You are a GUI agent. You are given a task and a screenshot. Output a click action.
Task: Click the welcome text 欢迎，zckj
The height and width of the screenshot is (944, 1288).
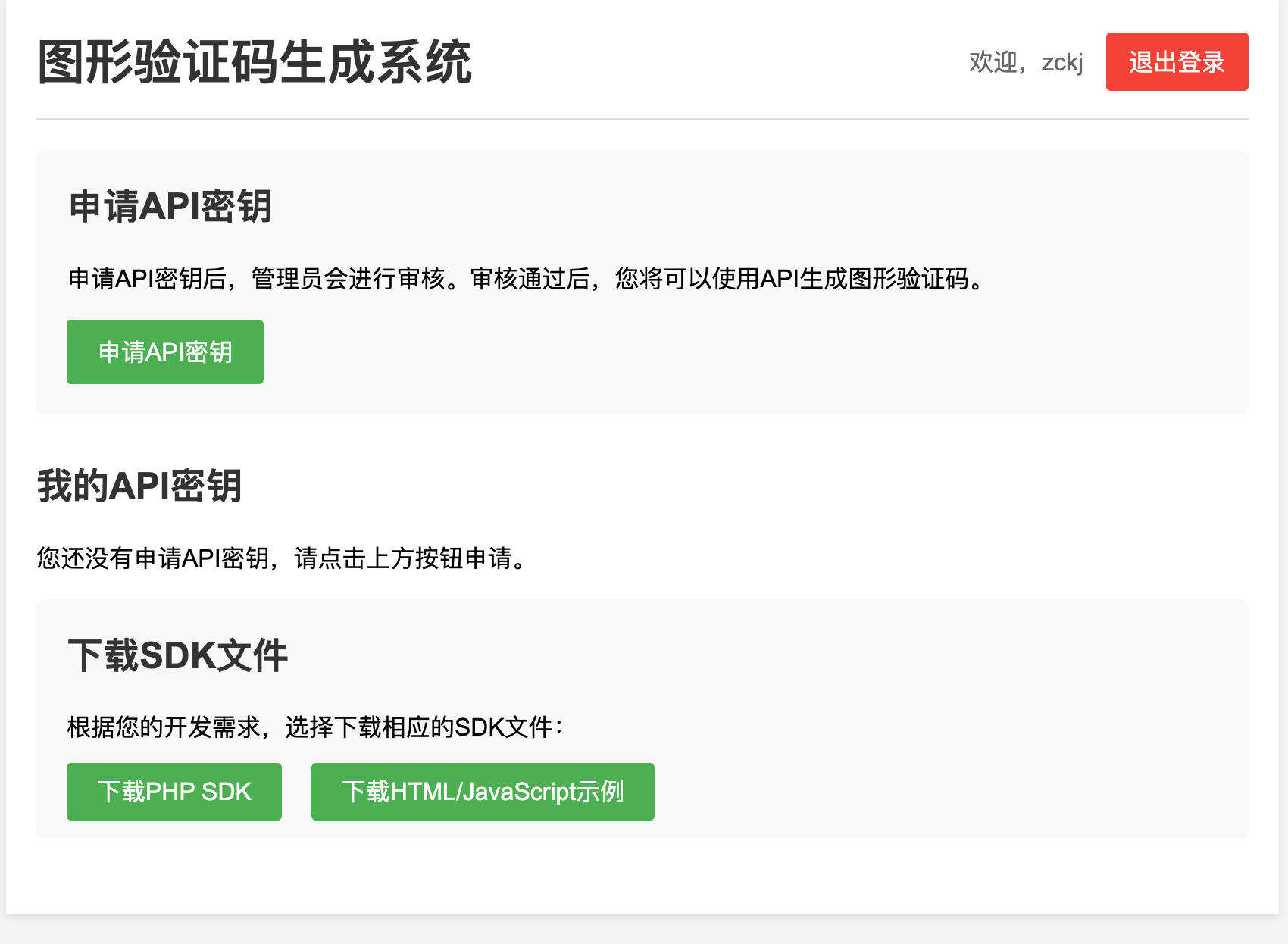(1025, 62)
